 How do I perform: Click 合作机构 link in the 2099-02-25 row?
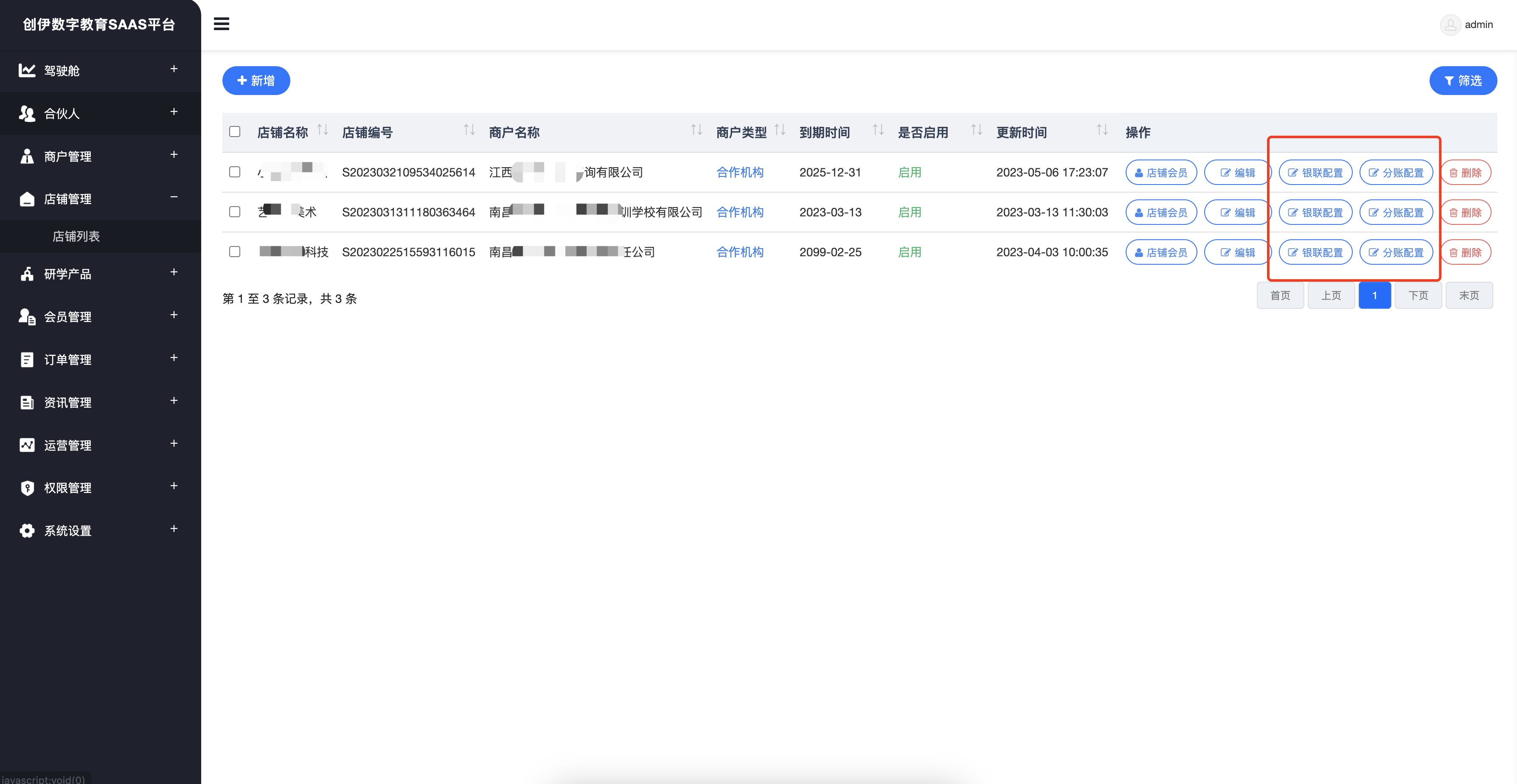point(740,252)
